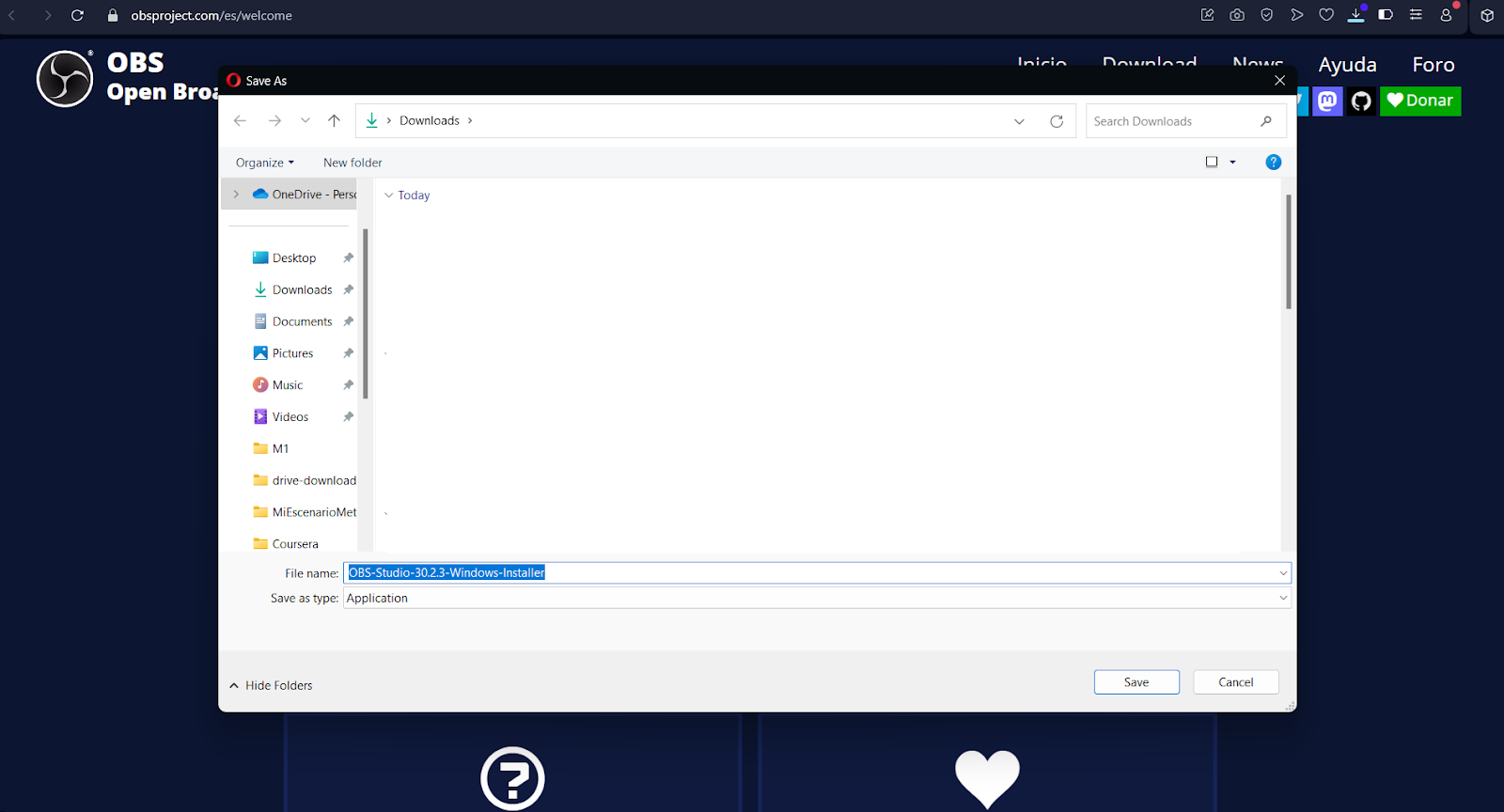Open Documents in navigation pane

click(302, 321)
